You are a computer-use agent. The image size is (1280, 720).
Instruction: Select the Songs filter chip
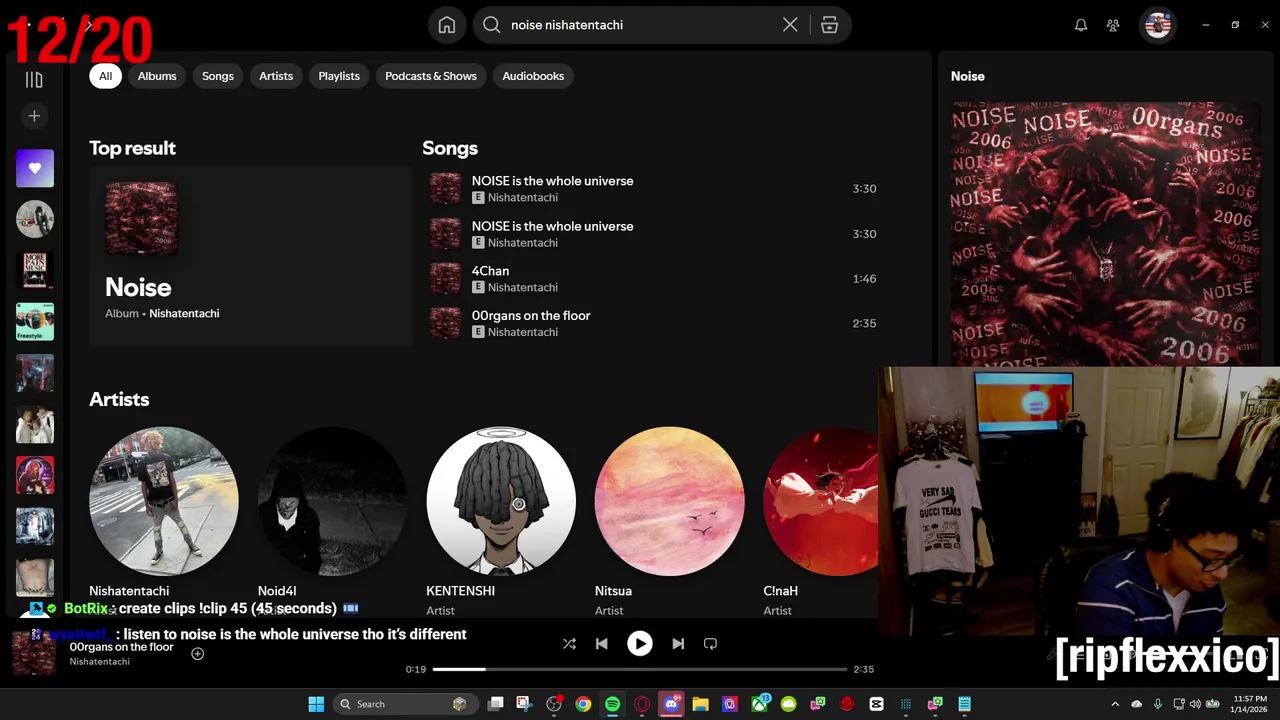pyautogui.click(x=217, y=76)
